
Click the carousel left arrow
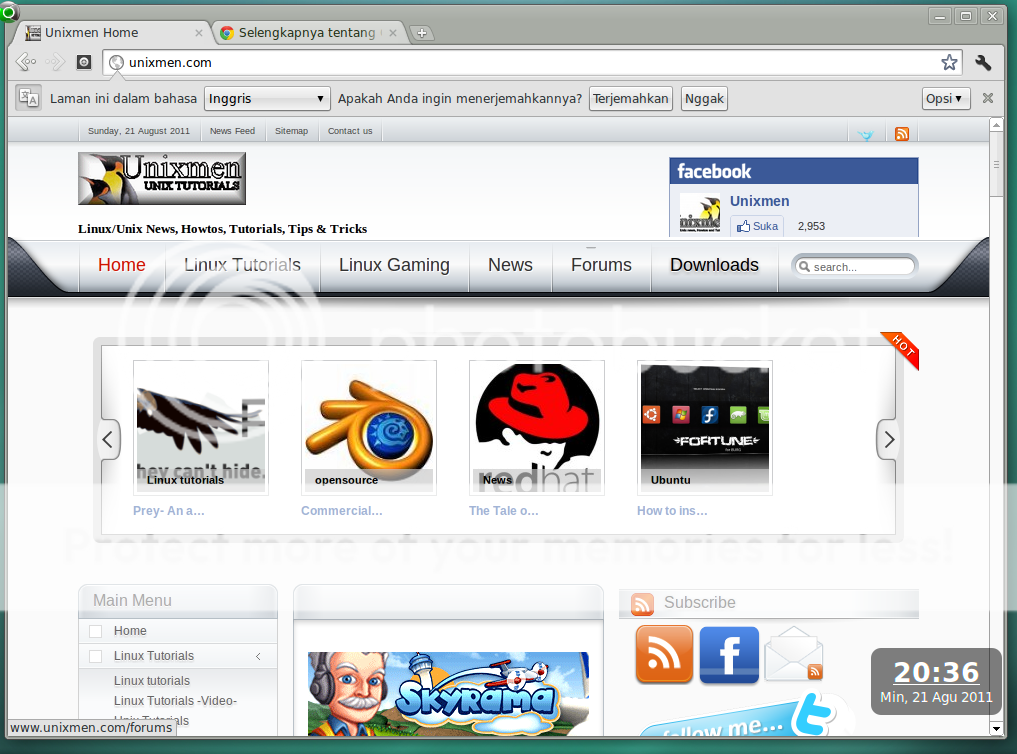pyautogui.click(x=108, y=440)
